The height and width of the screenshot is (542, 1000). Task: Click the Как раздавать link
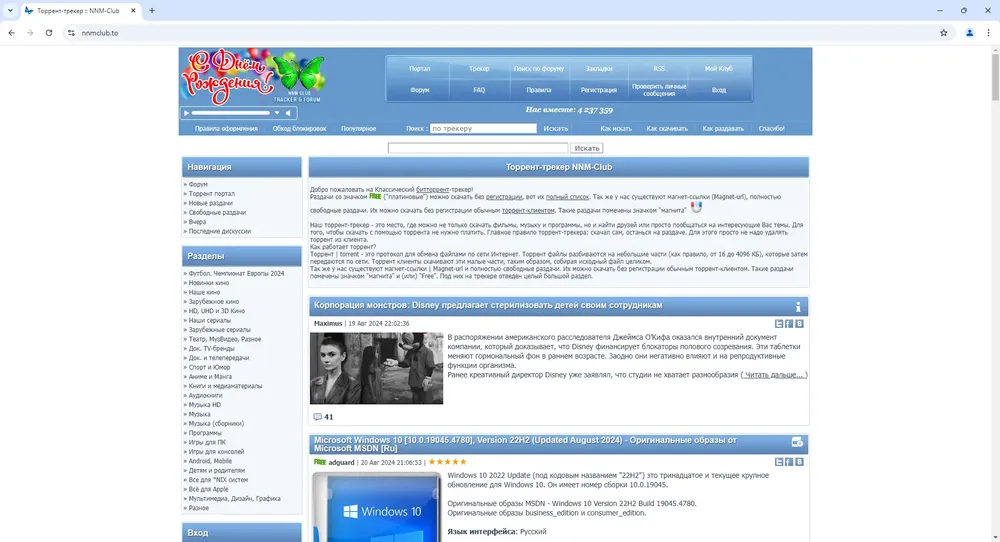[723, 128]
